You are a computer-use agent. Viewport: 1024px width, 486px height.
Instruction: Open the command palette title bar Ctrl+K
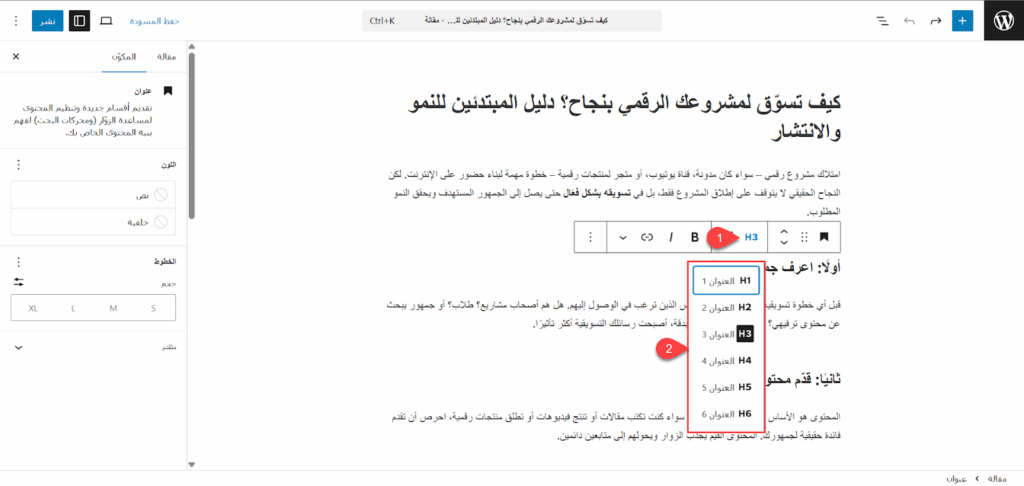[512, 21]
